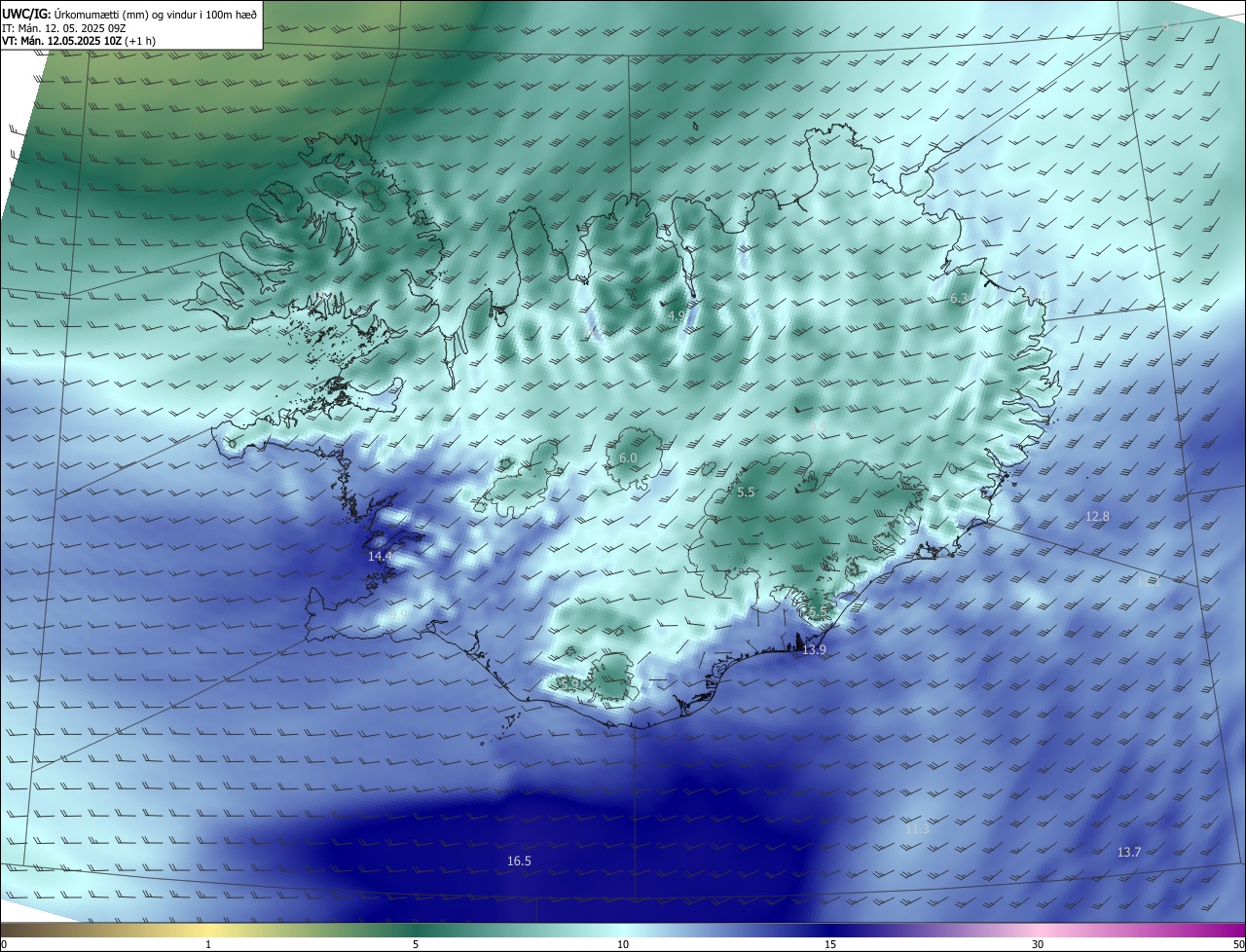This screenshot has width=1246, height=952.
Task: Click the 13.7 value in the southeast sea
Action: (x=1128, y=852)
